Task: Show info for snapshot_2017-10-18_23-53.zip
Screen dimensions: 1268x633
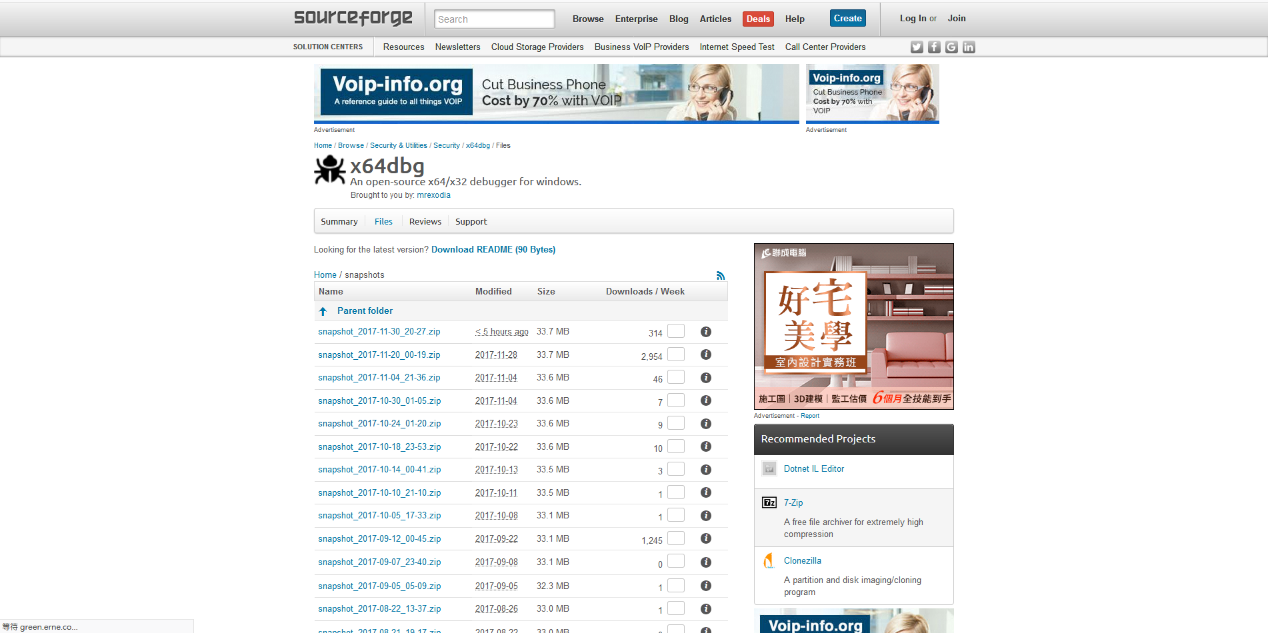Action: (706, 447)
